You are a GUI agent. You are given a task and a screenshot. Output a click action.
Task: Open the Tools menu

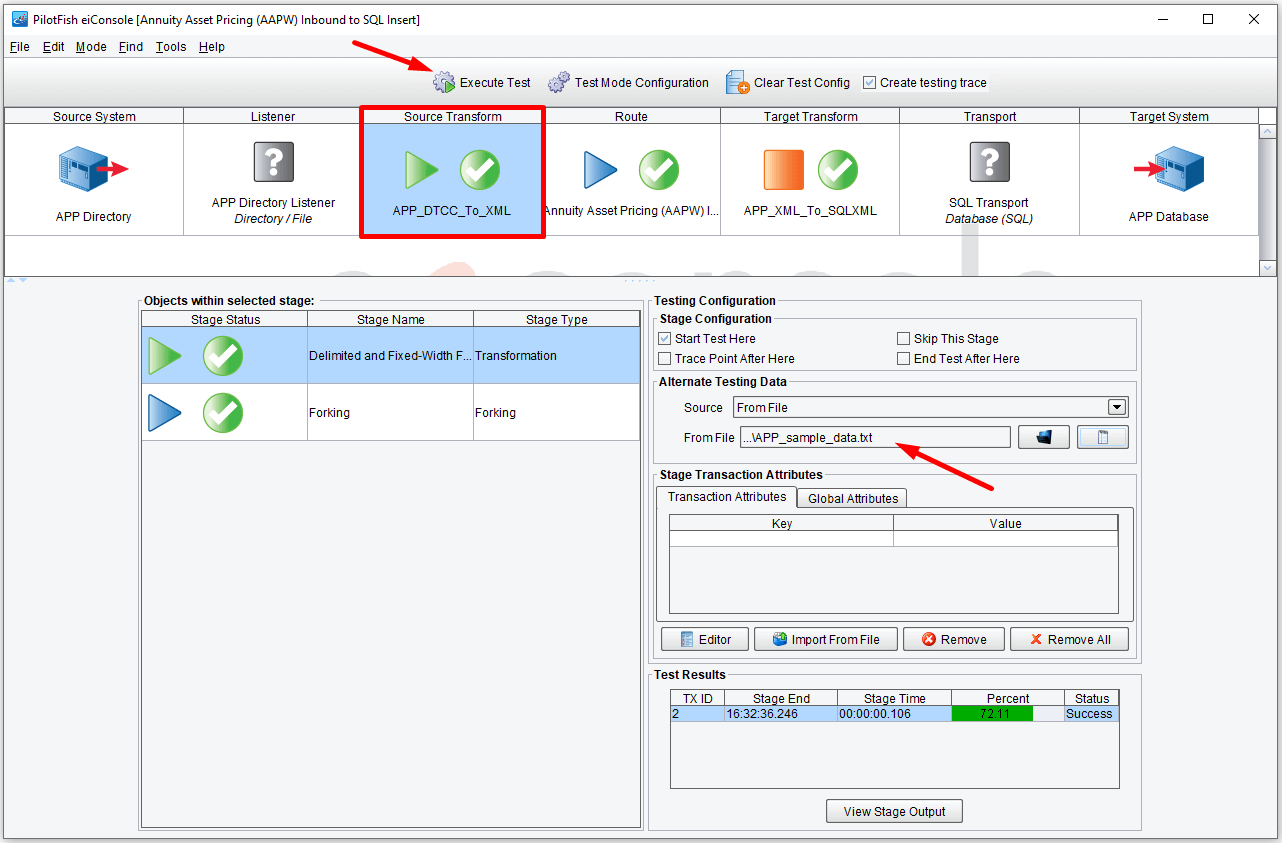pos(171,47)
